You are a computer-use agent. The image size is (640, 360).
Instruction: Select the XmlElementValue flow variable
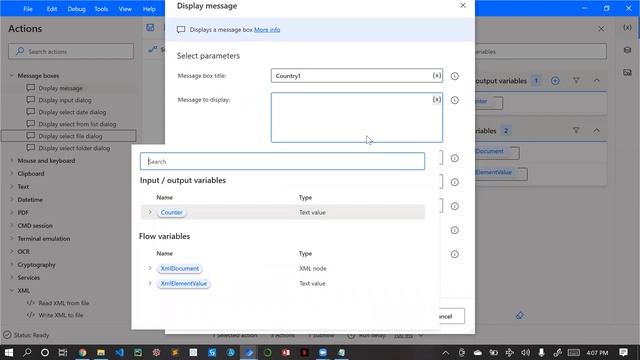[x=184, y=283]
